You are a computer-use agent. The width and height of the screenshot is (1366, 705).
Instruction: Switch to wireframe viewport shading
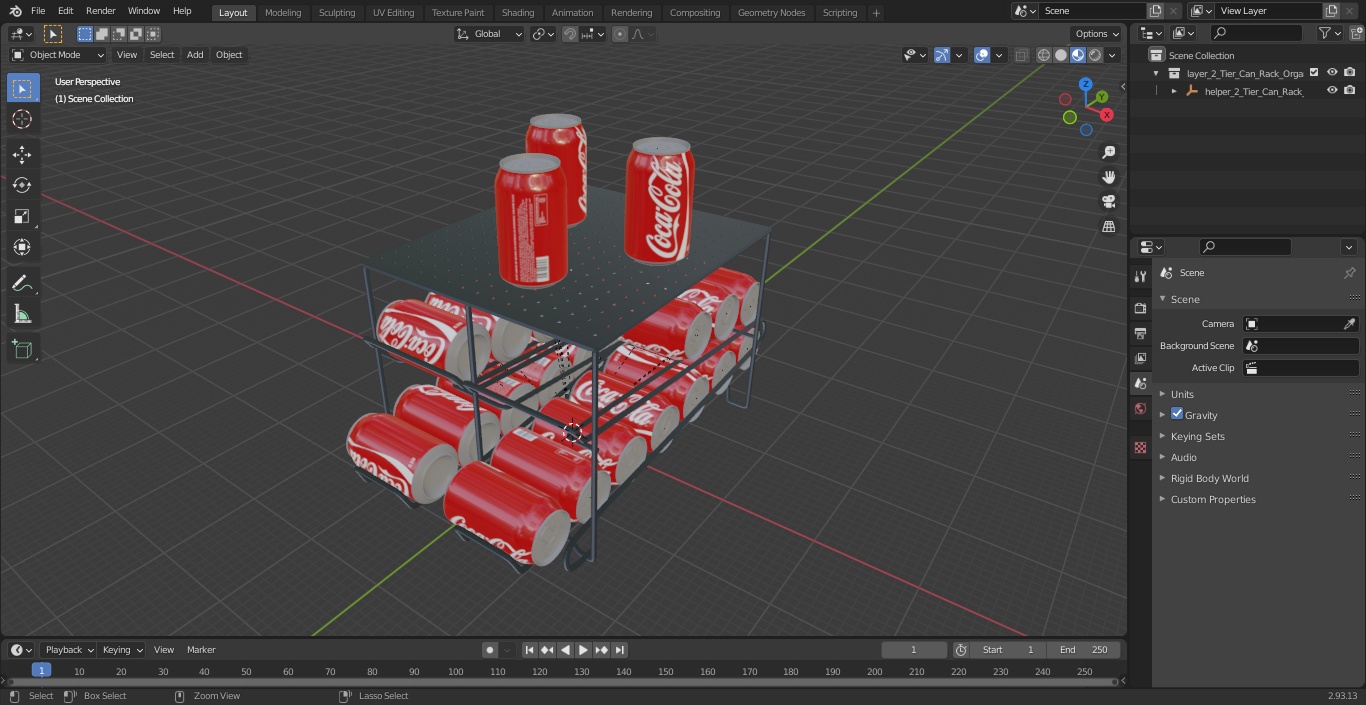coord(1044,55)
